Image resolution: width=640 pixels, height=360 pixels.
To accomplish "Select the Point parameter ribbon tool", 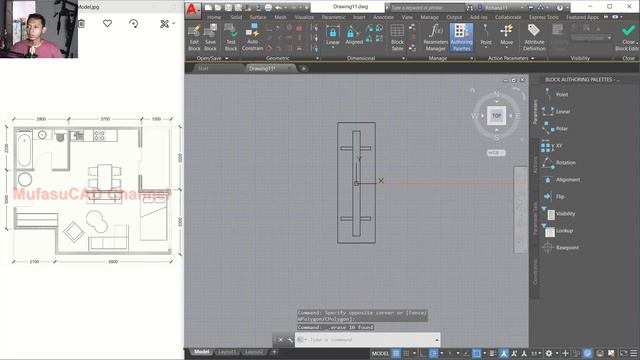I will [x=486, y=36].
